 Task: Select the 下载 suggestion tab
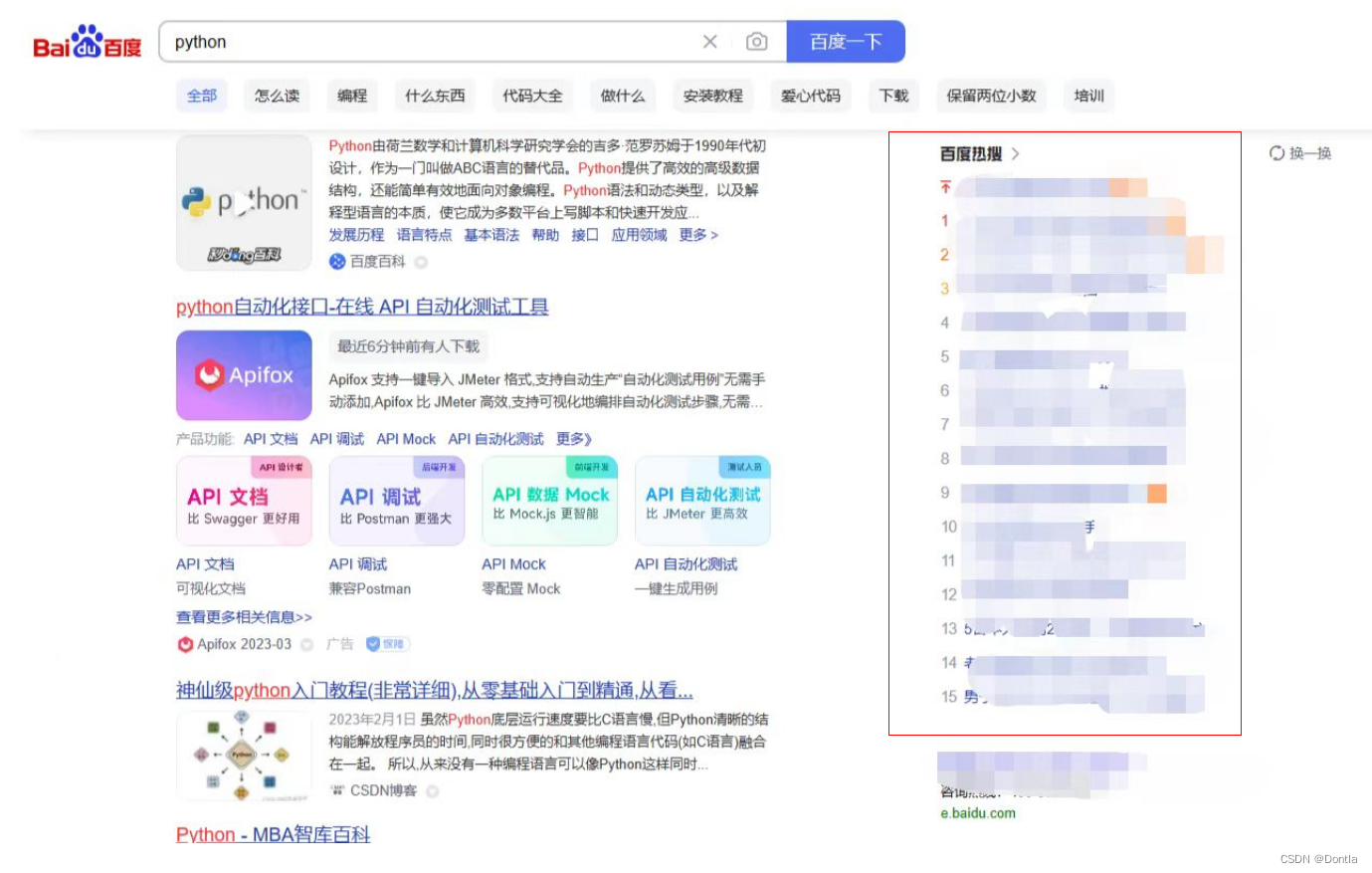coord(893,96)
